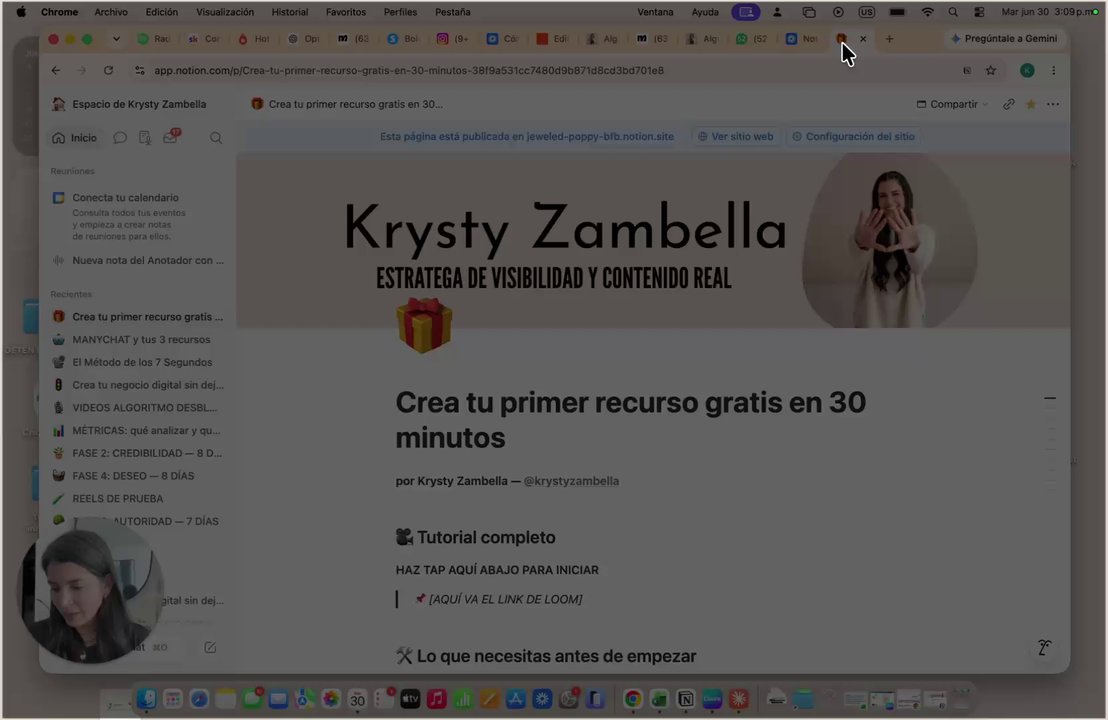The image size is (1108, 720).
Task: Open the green Chrome profile avatar
Action: pyautogui.click(x=1027, y=70)
